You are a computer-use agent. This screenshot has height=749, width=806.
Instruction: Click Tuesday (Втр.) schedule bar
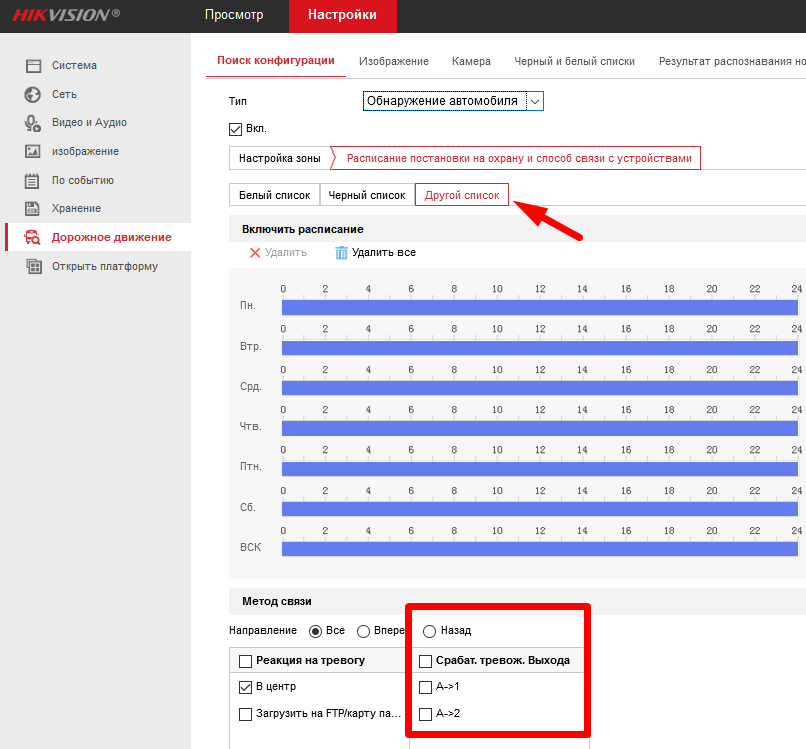(x=540, y=348)
